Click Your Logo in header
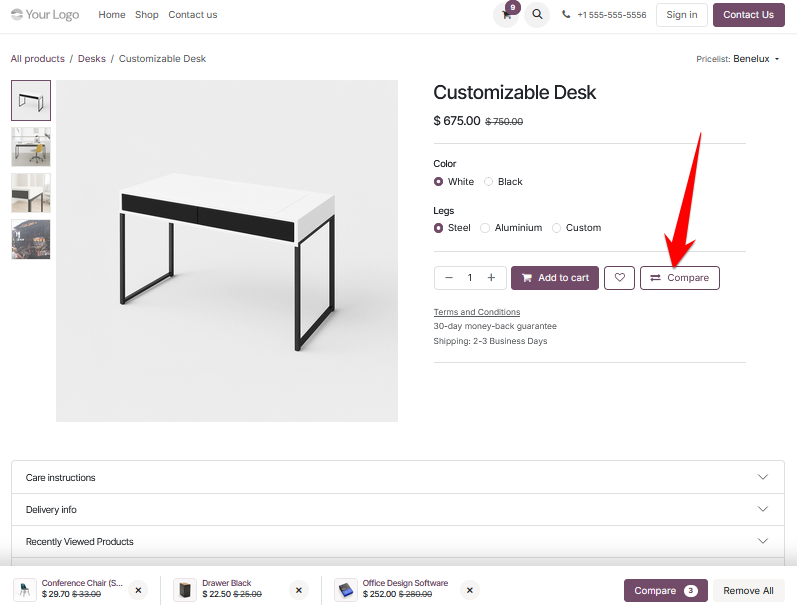 (x=45, y=15)
